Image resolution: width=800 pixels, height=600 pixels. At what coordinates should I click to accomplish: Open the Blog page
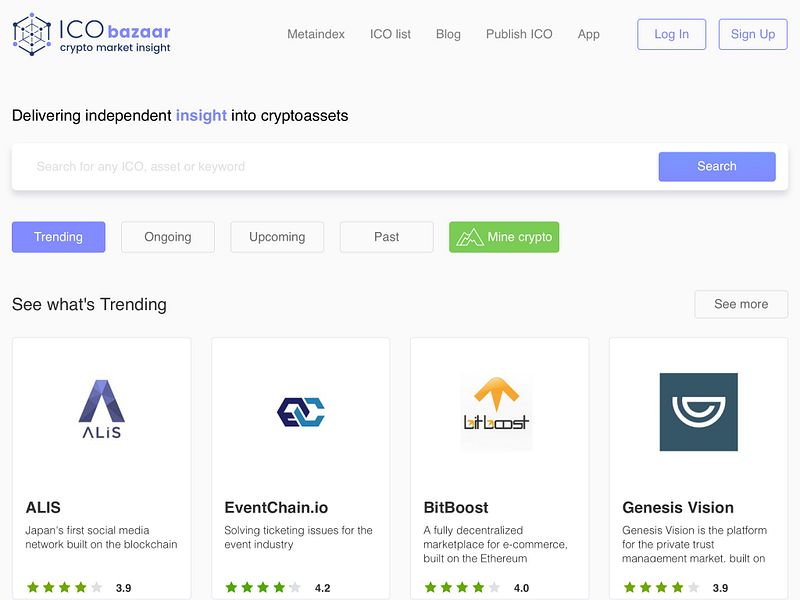[448, 34]
